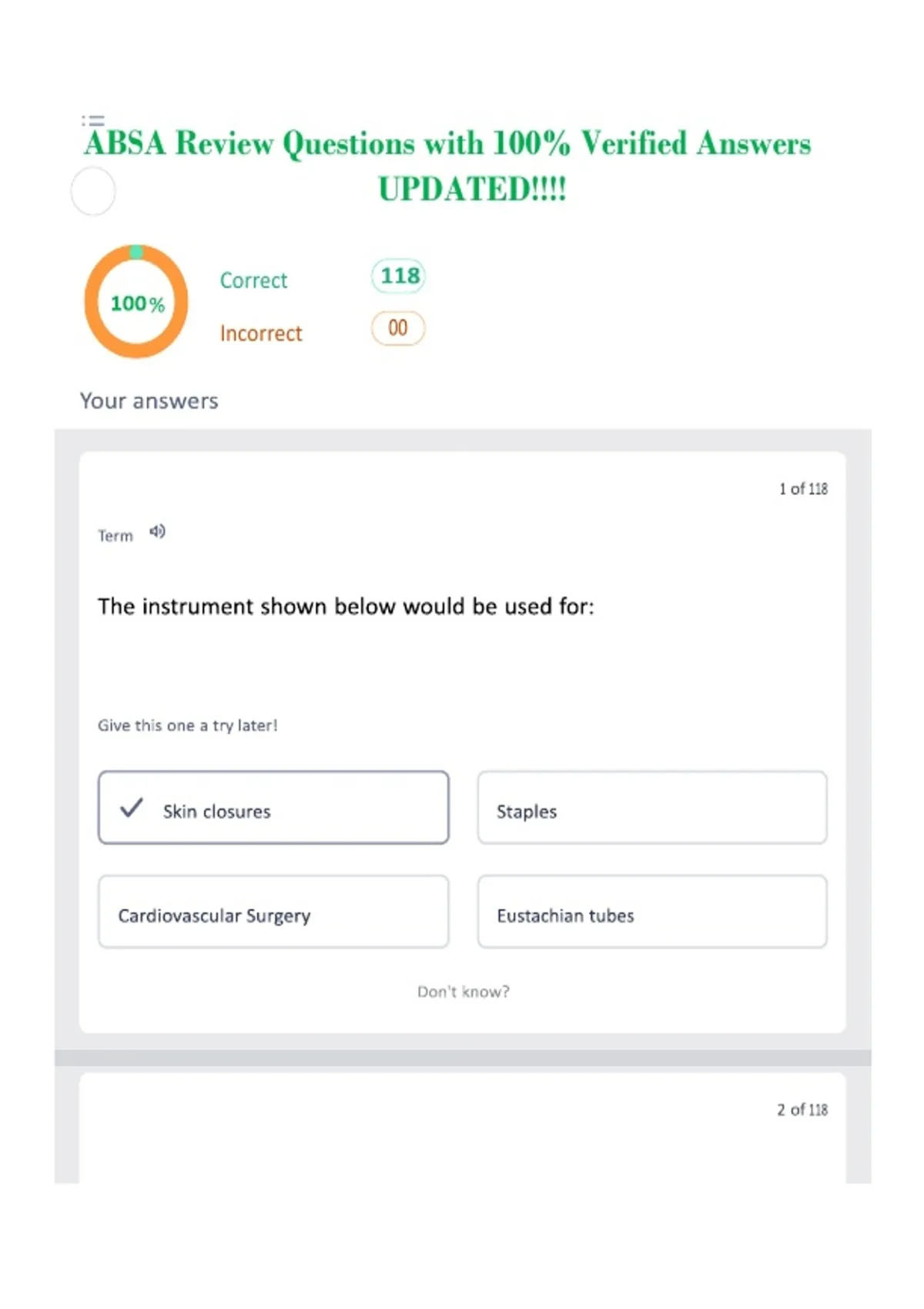The image size is (924, 1309).
Task: Click the speaker audio icon beside Term
Action: 157,531
